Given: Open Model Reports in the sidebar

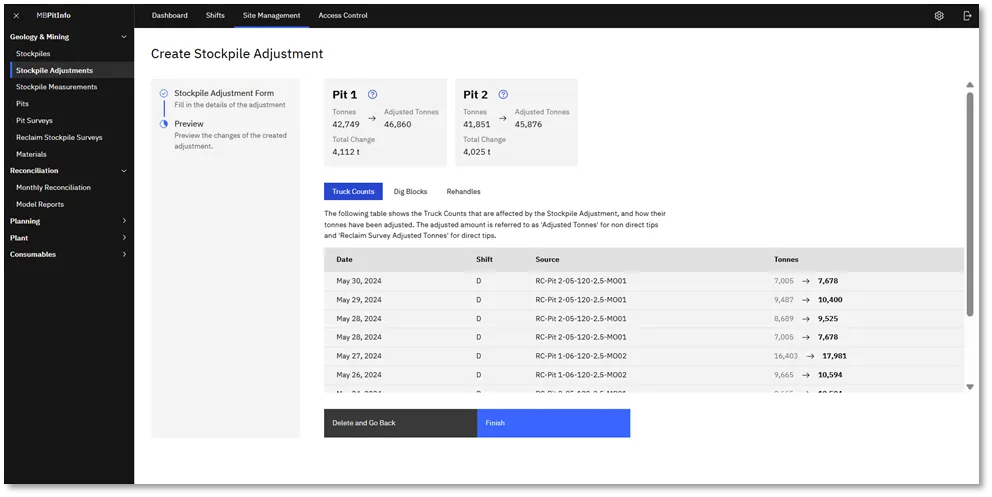Looking at the screenshot, I should click(x=40, y=204).
